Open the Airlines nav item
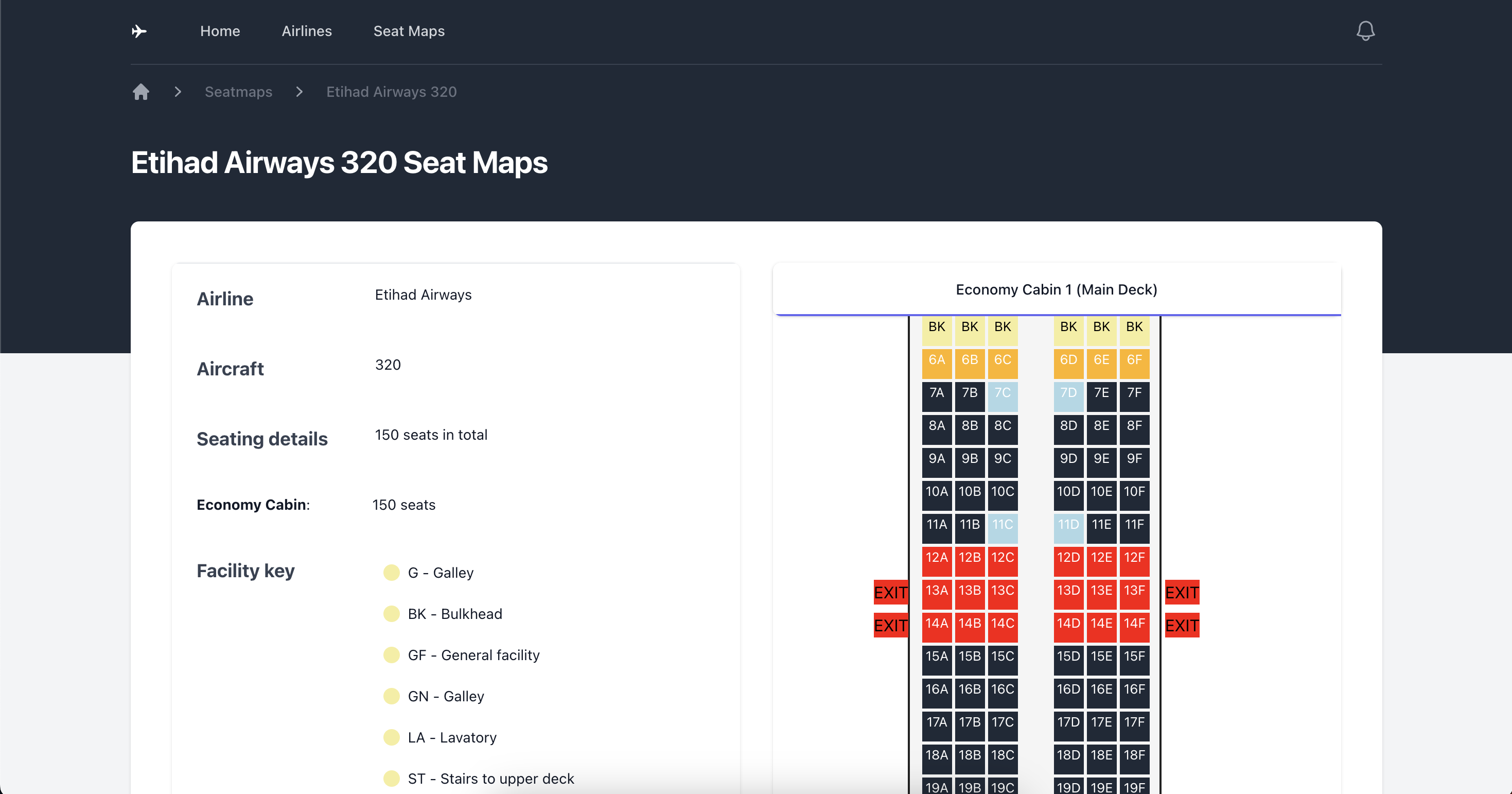The image size is (1512, 794). pyautogui.click(x=306, y=31)
